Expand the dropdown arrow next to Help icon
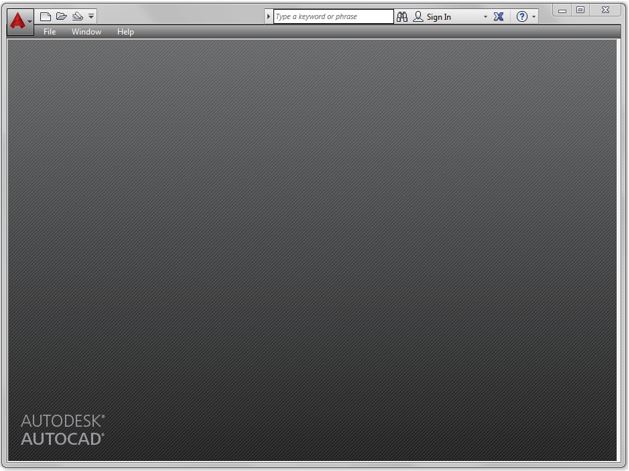 point(534,17)
